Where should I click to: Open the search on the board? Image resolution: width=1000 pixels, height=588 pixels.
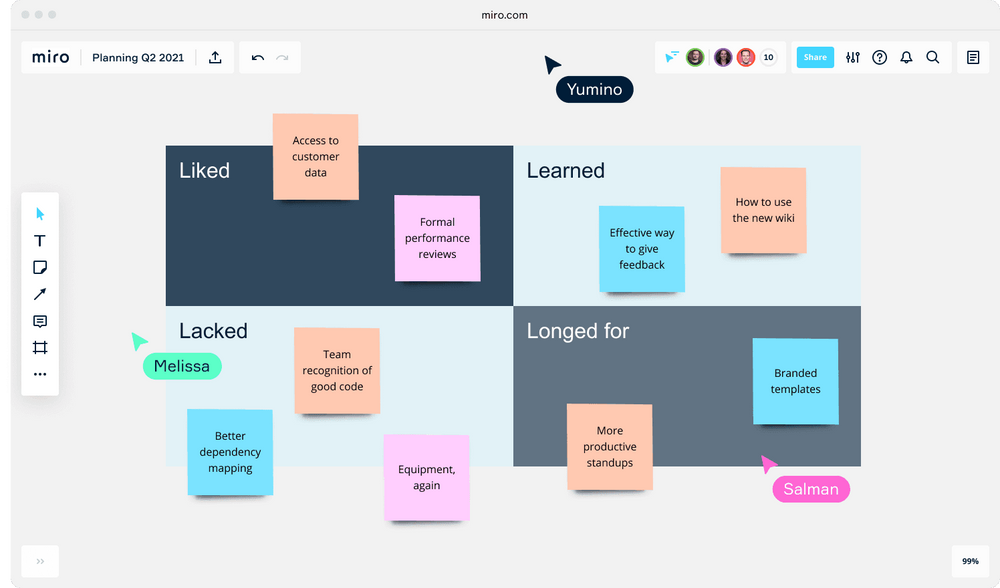click(x=933, y=57)
